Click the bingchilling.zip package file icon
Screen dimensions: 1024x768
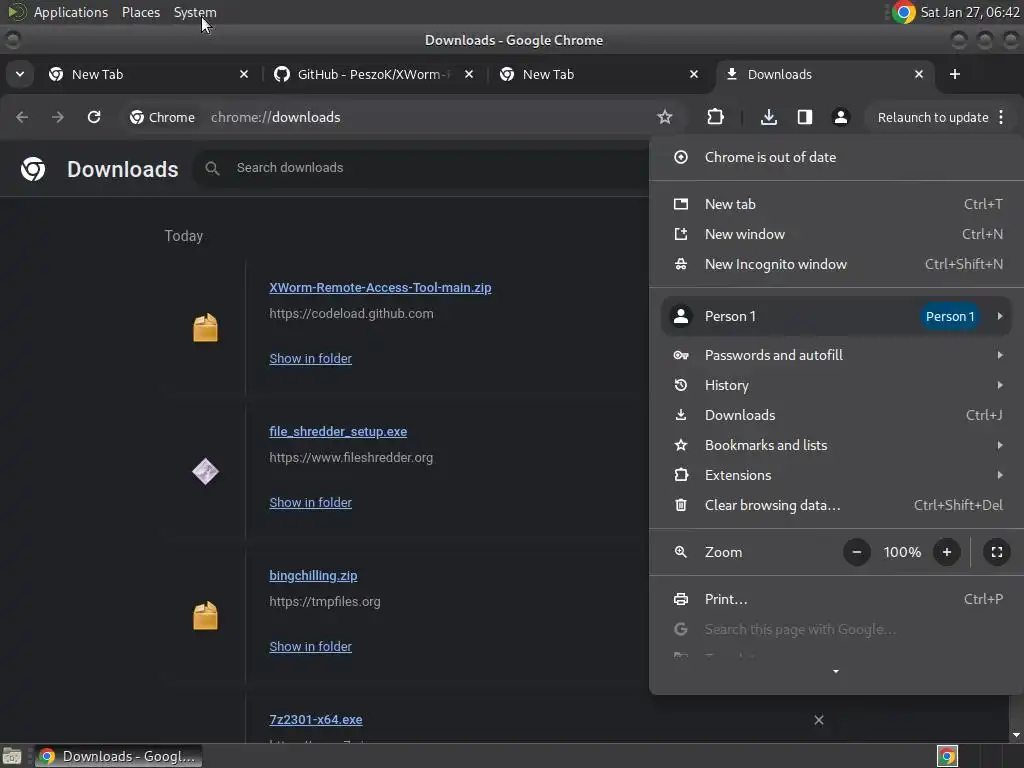click(205, 616)
